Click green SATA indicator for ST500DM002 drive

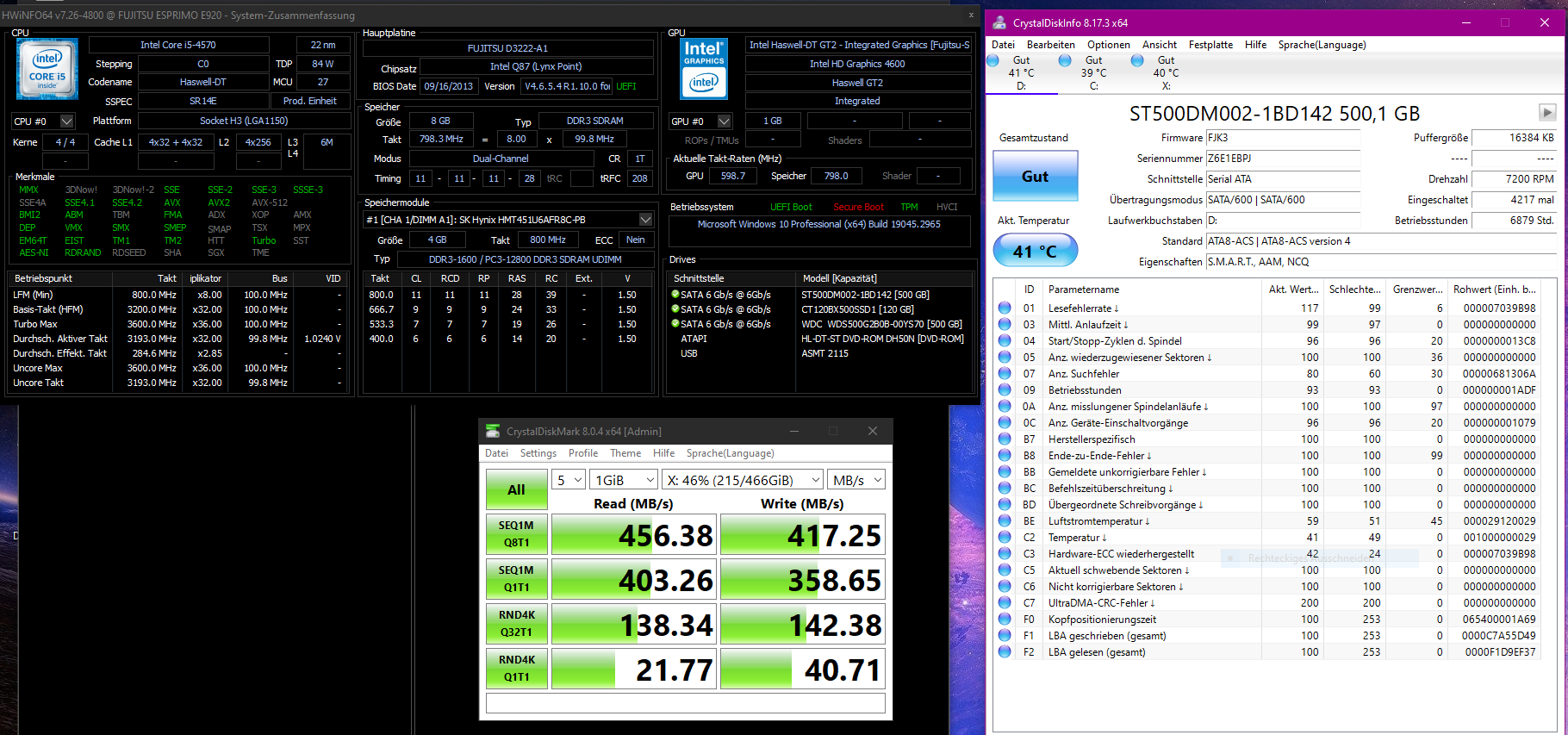pyautogui.click(x=675, y=295)
